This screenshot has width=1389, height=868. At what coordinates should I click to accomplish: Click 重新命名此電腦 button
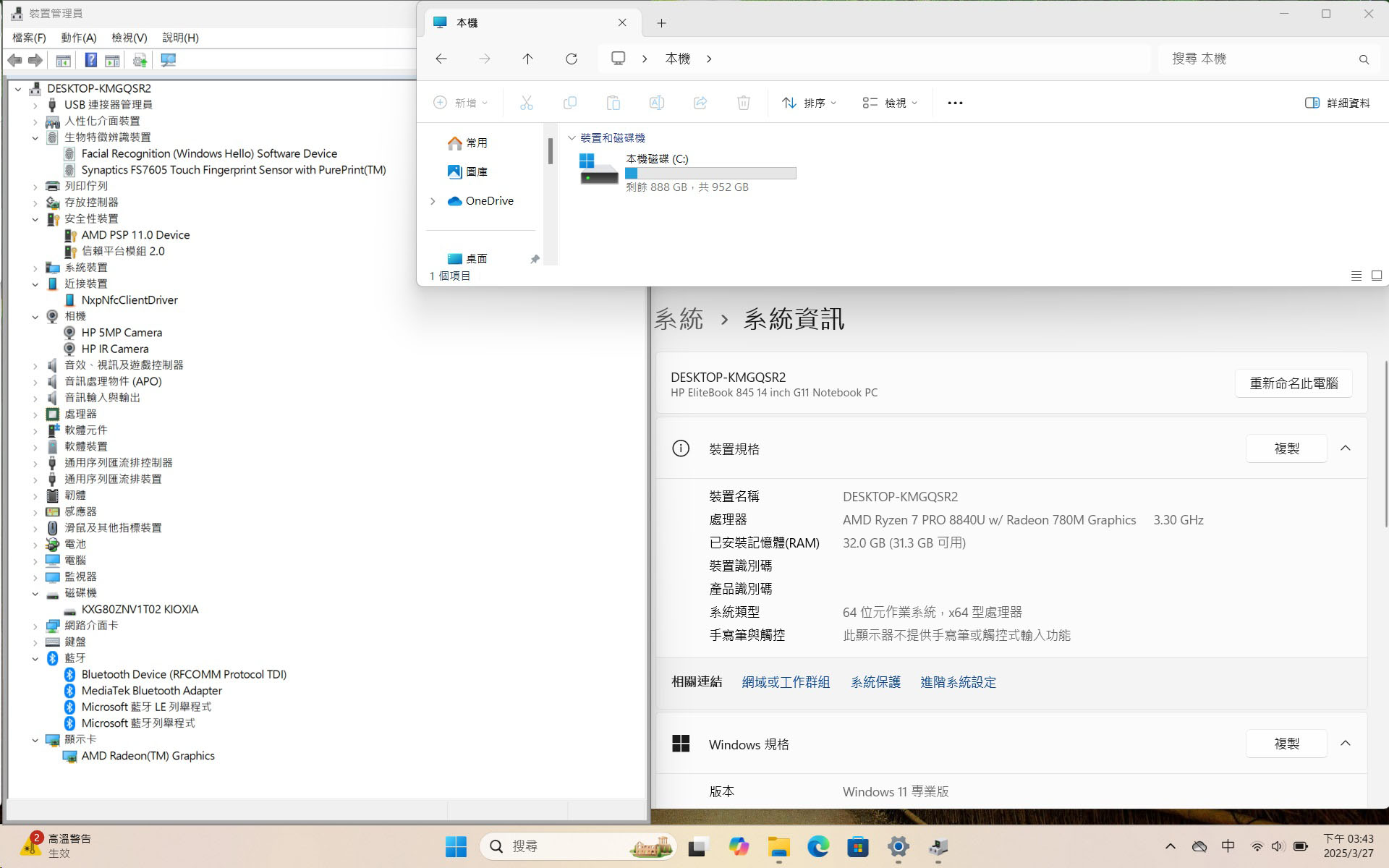(x=1294, y=383)
